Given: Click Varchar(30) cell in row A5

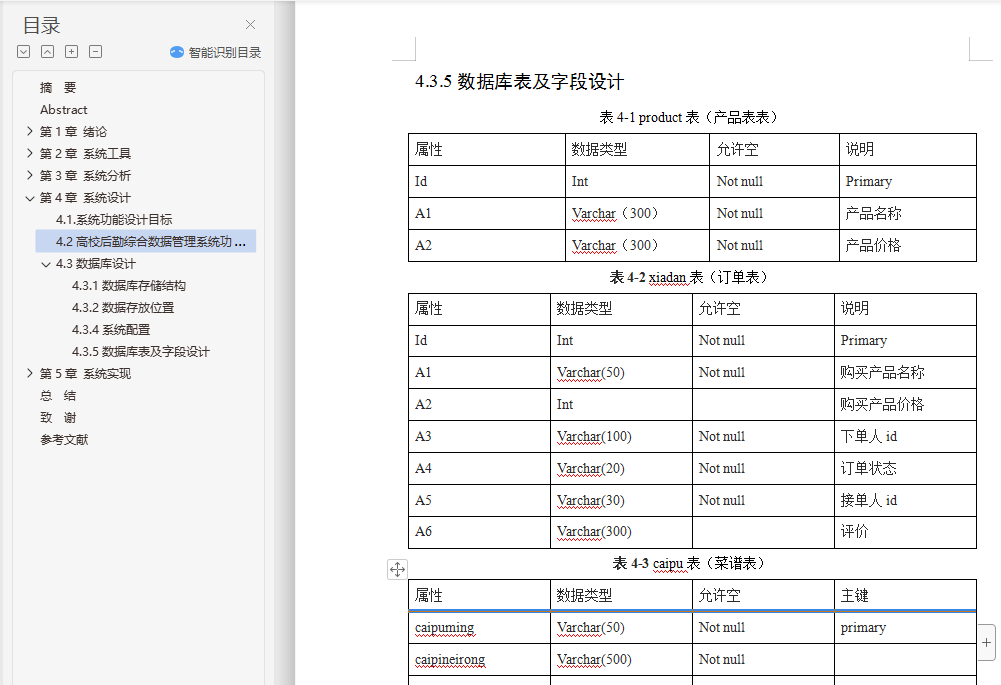Looking at the screenshot, I should click(621, 500).
